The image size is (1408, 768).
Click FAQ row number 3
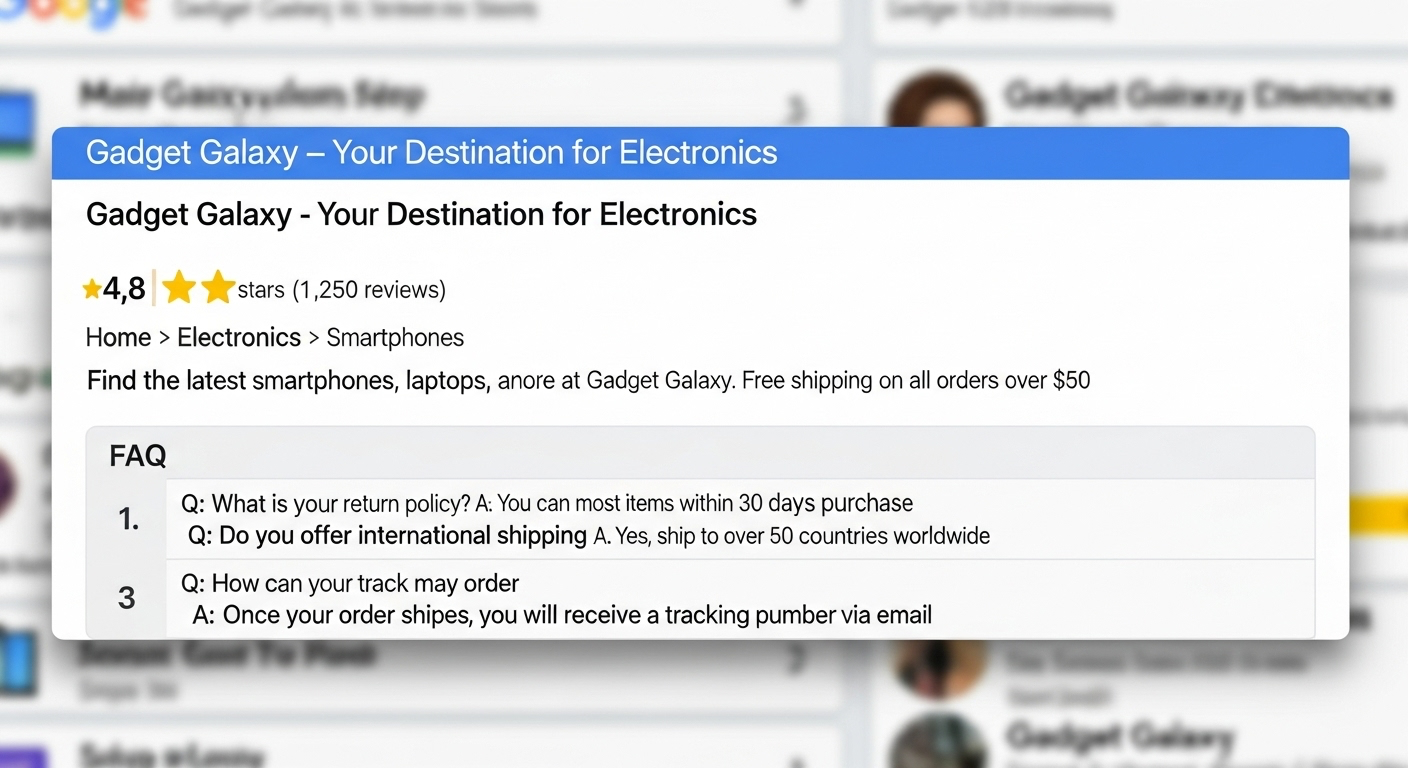(127, 598)
